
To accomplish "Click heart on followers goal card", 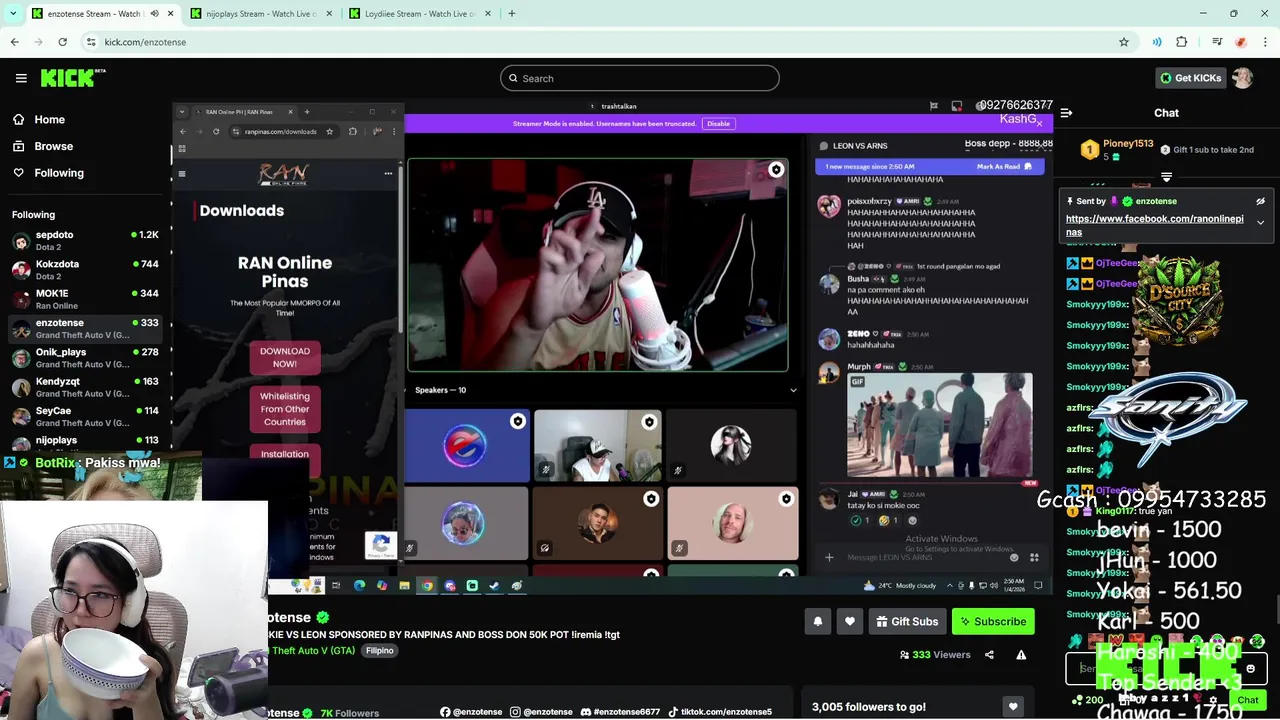I will pyautogui.click(x=1013, y=707).
